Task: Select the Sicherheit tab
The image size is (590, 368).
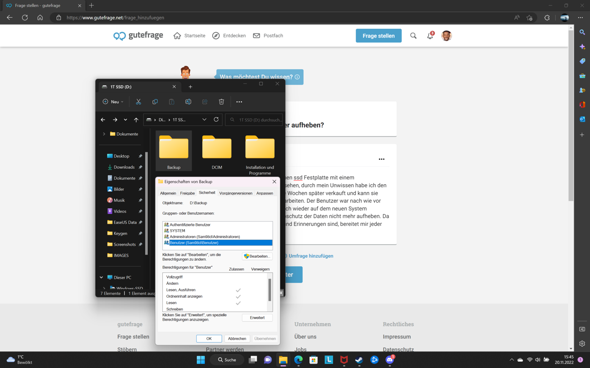Action: [207, 193]
